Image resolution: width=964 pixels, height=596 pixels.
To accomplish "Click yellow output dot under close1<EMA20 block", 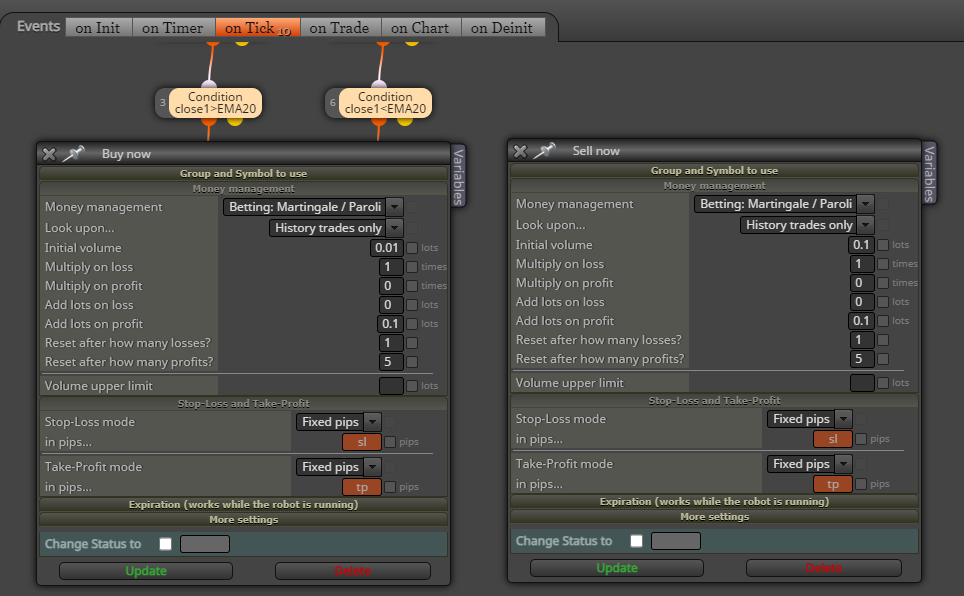I will pyautogui.click(x=405, y=121).
